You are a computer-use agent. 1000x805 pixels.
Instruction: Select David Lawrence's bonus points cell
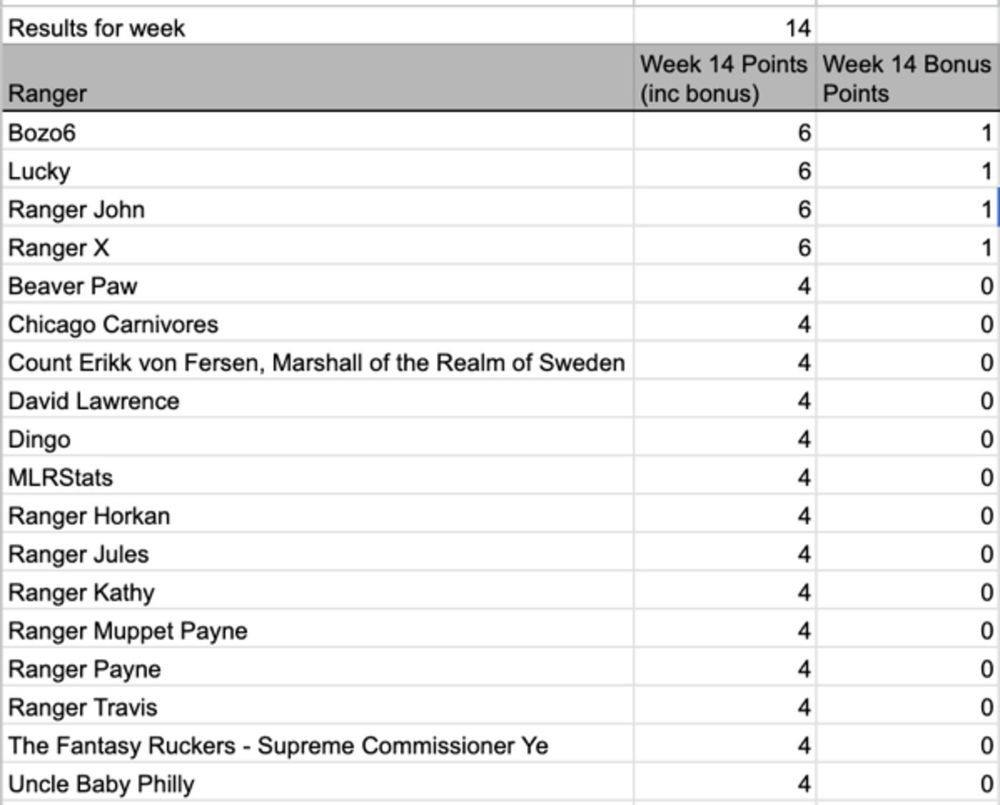[x=908, y=400]
